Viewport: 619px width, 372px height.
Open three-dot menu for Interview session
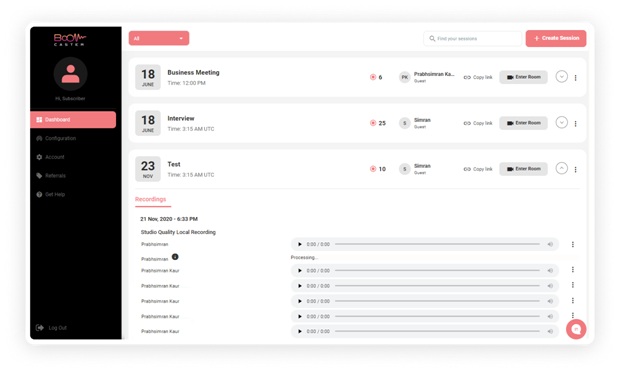576,124
